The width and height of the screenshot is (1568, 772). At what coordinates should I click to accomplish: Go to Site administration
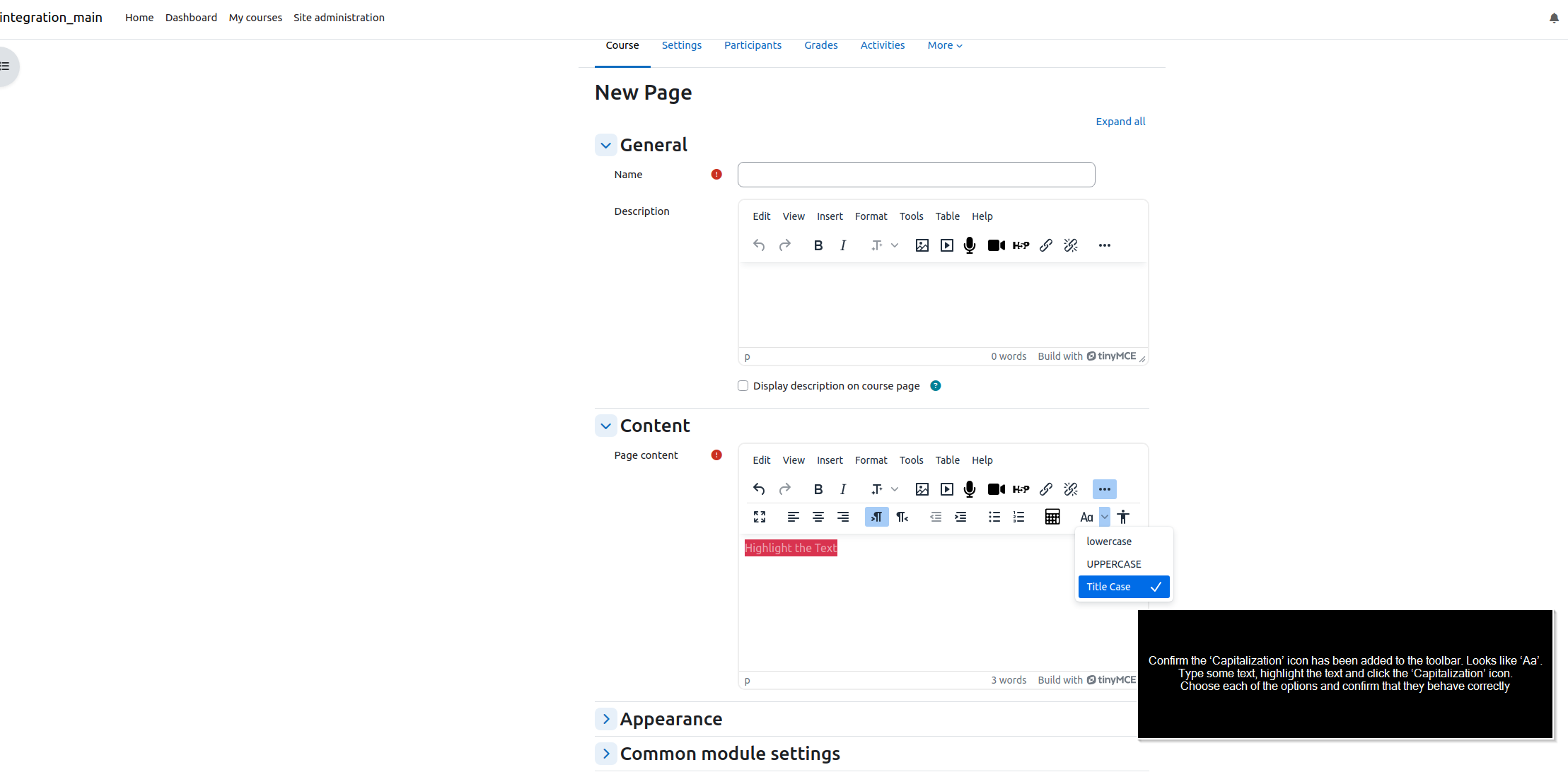coord(339,18)
